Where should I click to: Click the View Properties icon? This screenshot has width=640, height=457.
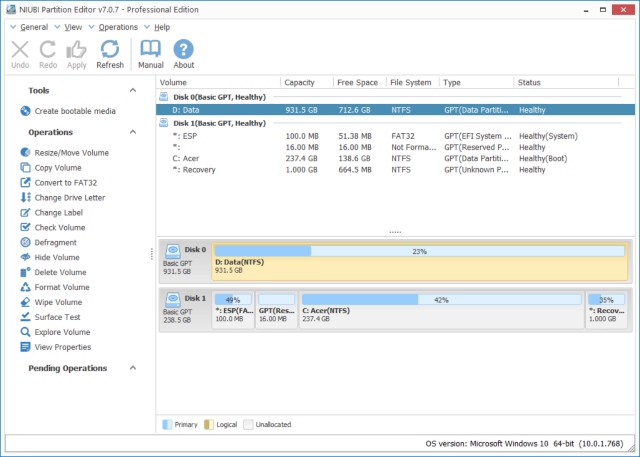[x=25, y=347]
